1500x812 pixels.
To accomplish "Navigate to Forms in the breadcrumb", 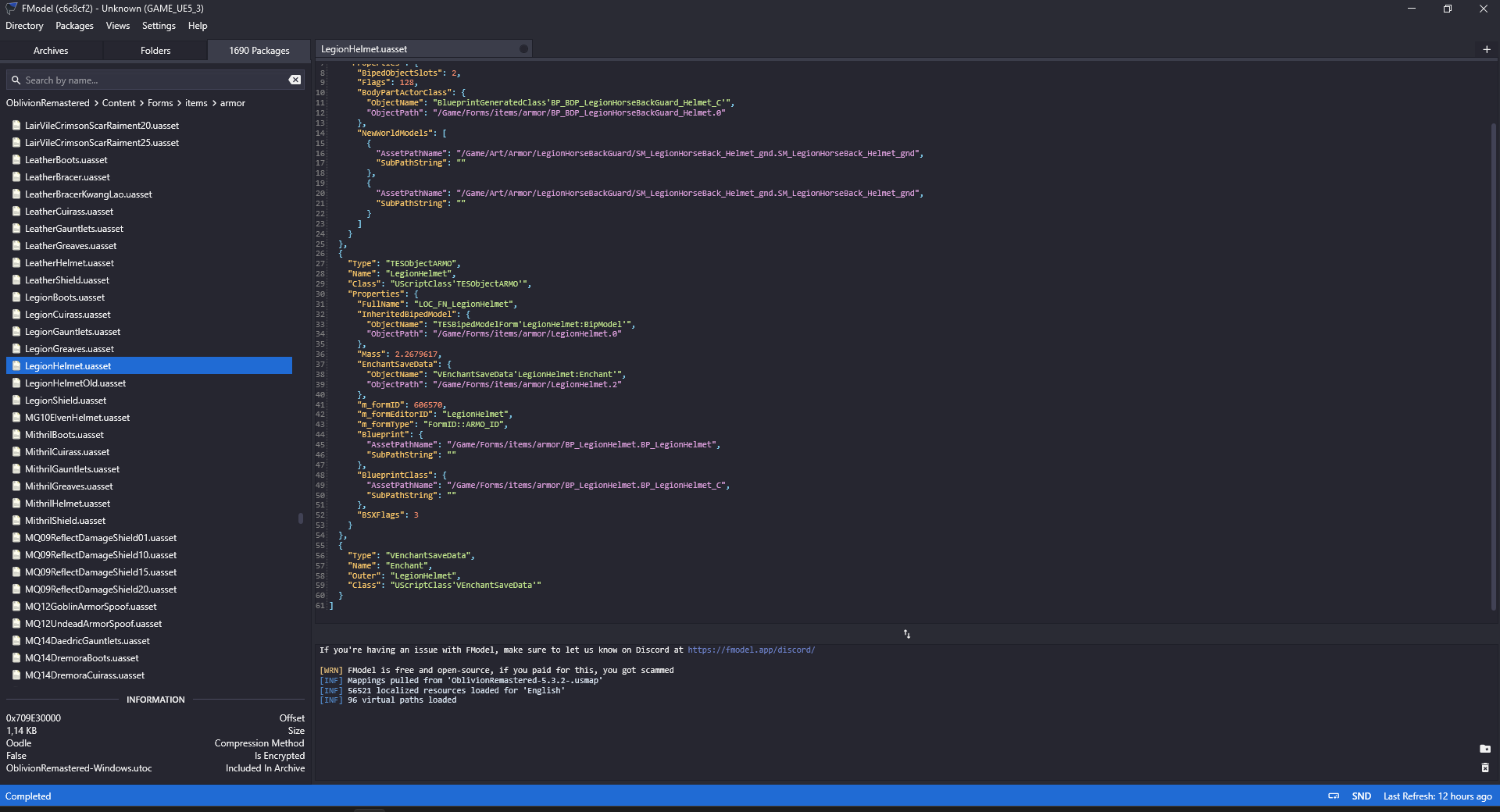I will coord(160,103).
